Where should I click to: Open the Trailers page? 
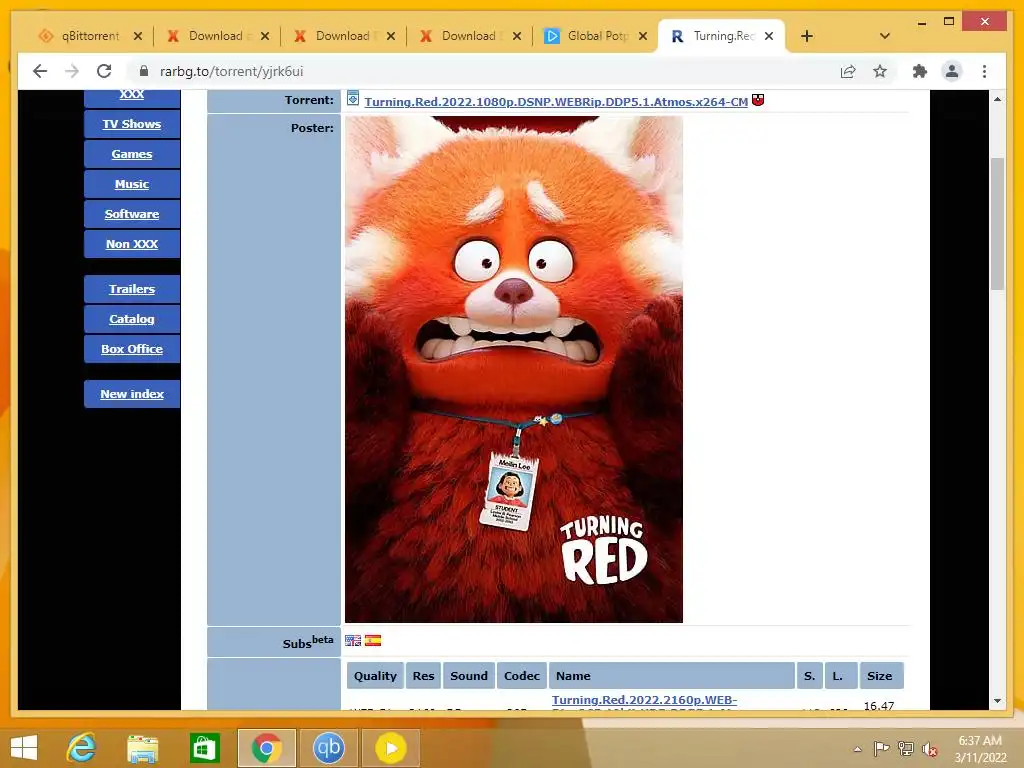(132, 289)
